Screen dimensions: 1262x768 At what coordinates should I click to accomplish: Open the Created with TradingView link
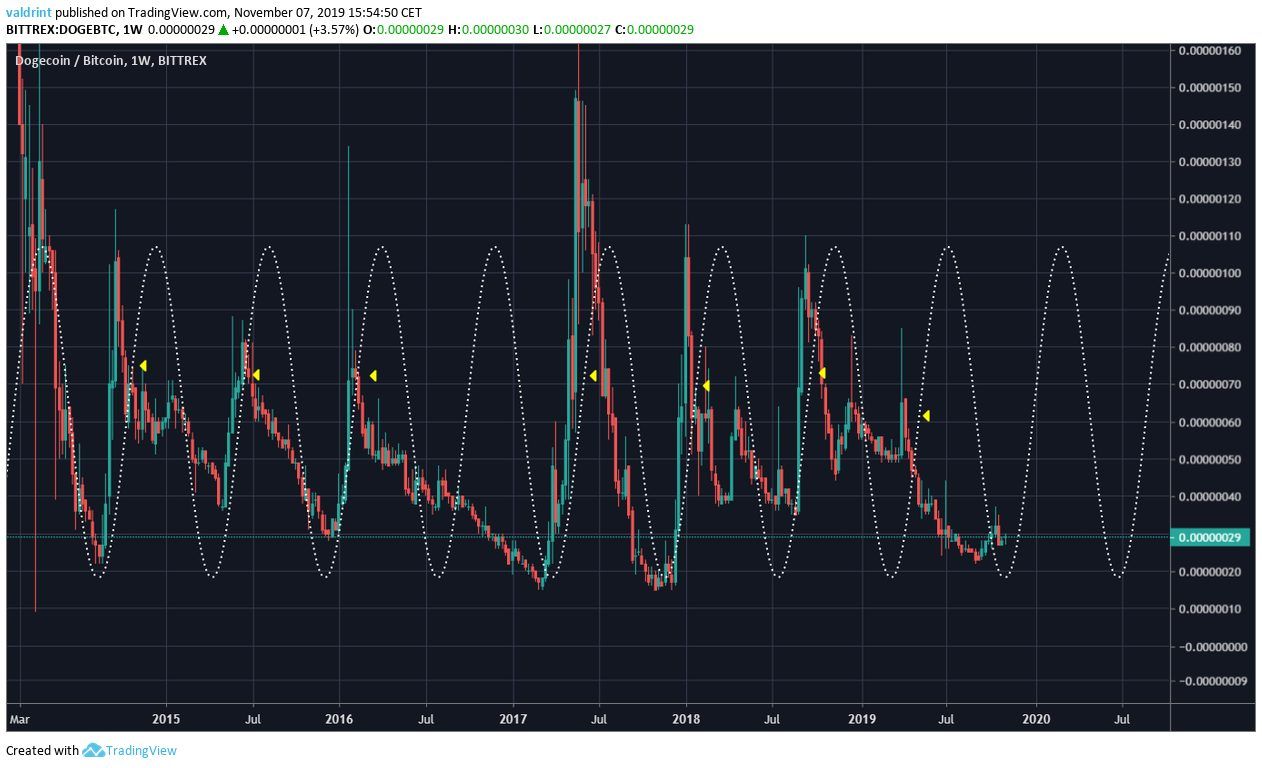click(x=143, y=750)
